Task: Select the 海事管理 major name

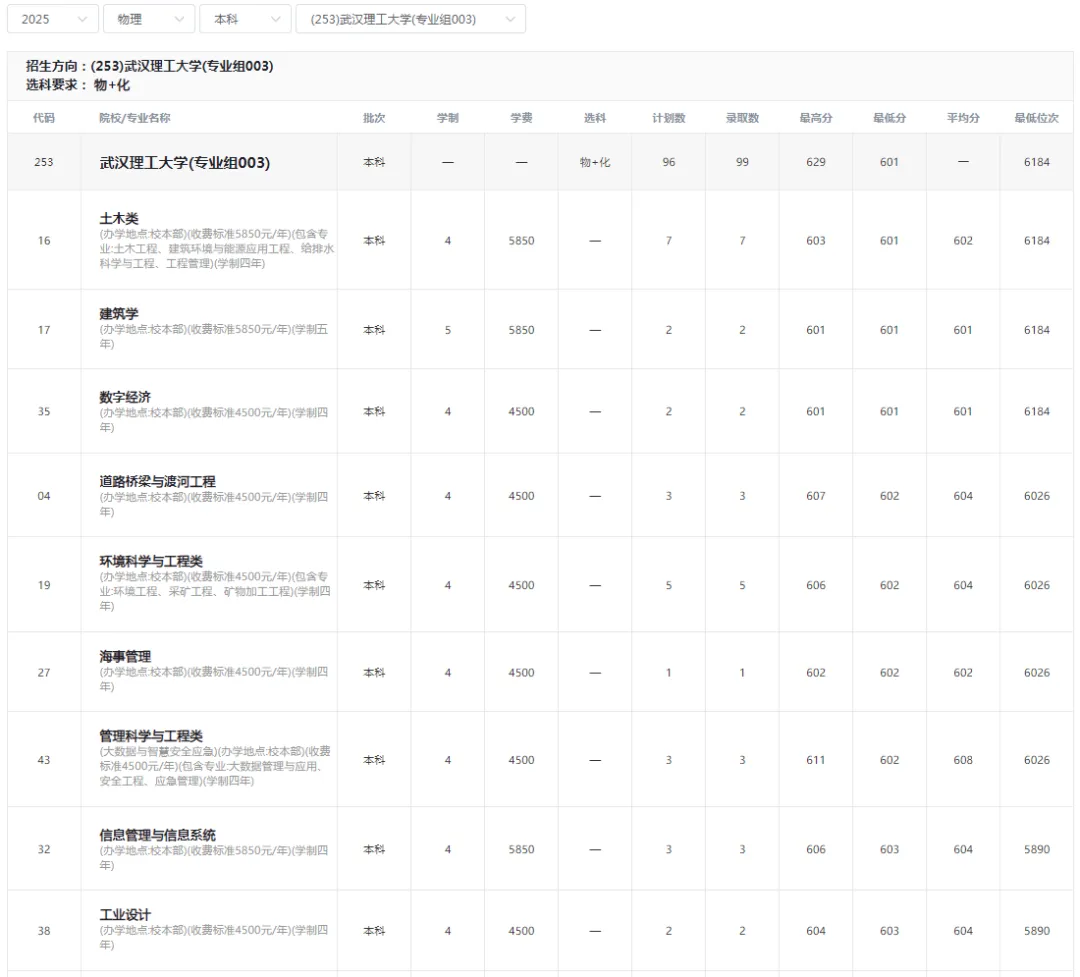Action: coord(125,656)
